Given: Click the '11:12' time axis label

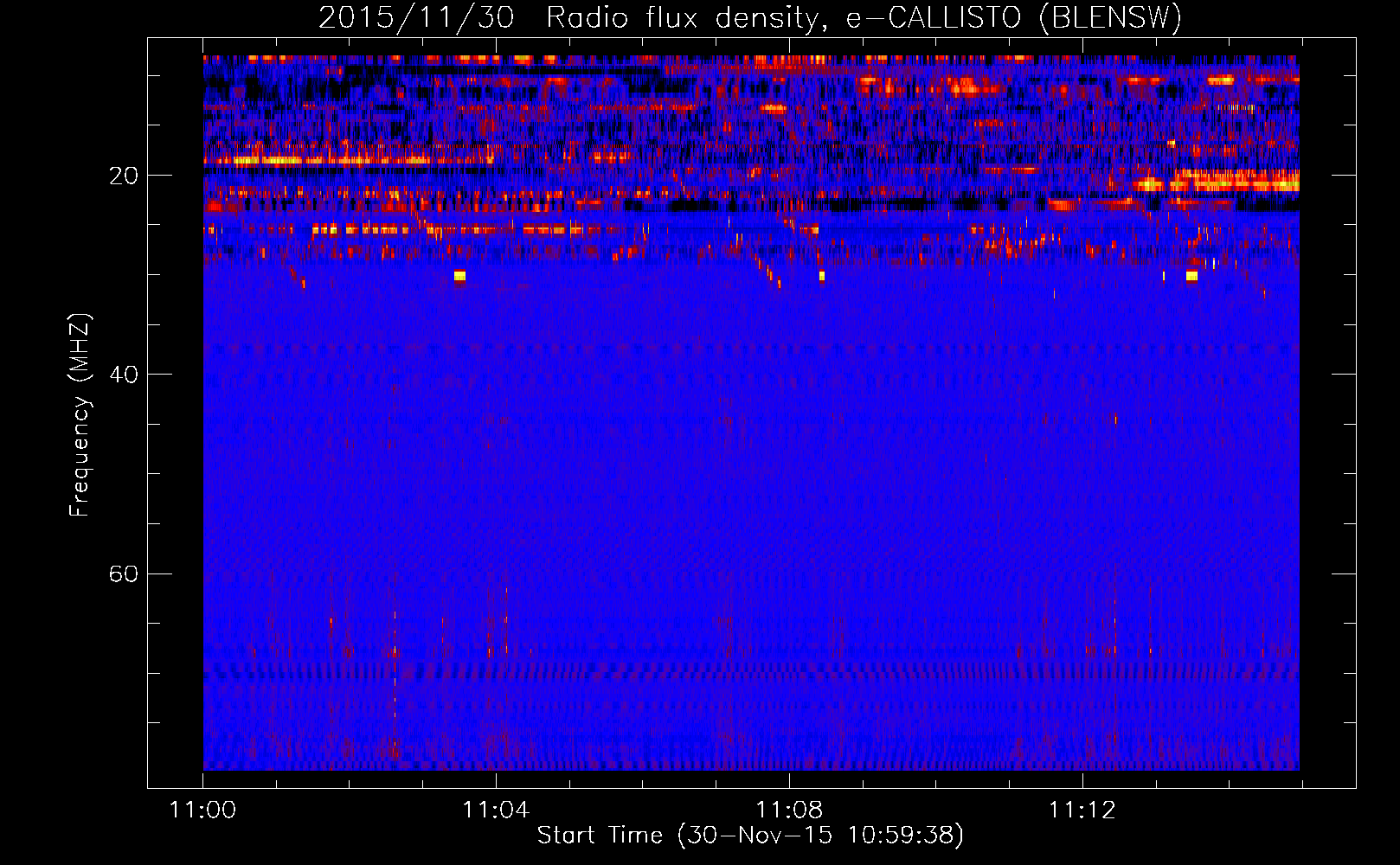Looking at the screenshot, I should coord(1082,811).
